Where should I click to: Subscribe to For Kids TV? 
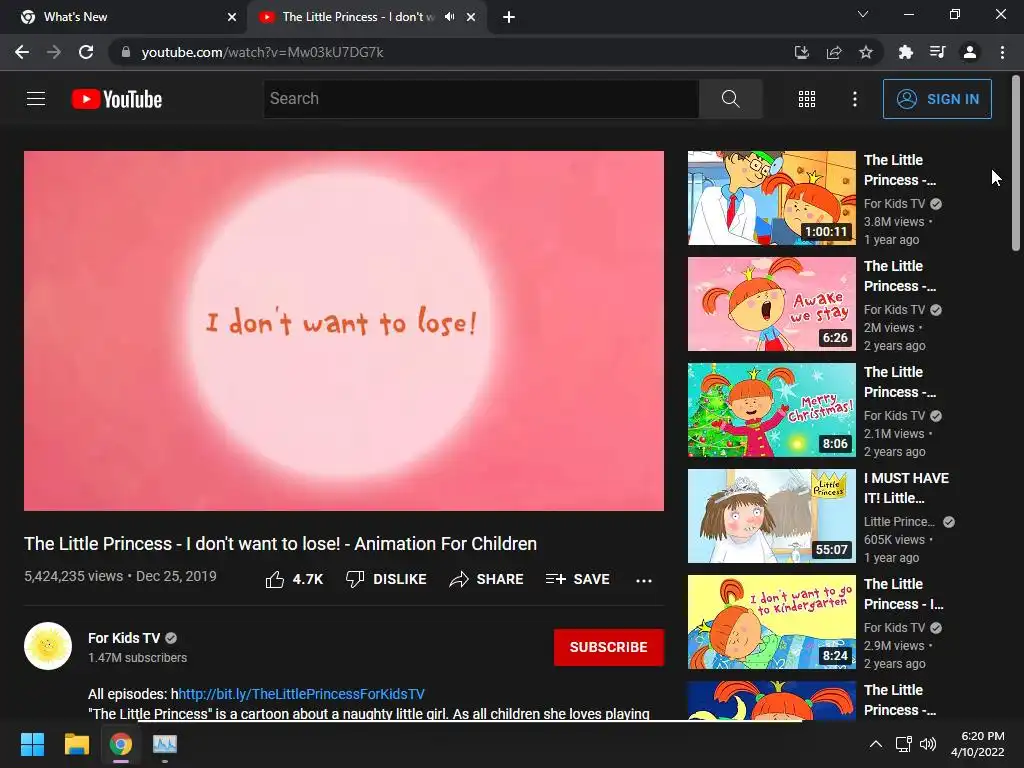tap(609, 647)
